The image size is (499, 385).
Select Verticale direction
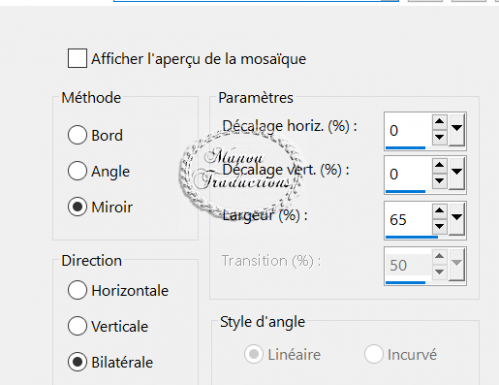(x=77, y=326)
